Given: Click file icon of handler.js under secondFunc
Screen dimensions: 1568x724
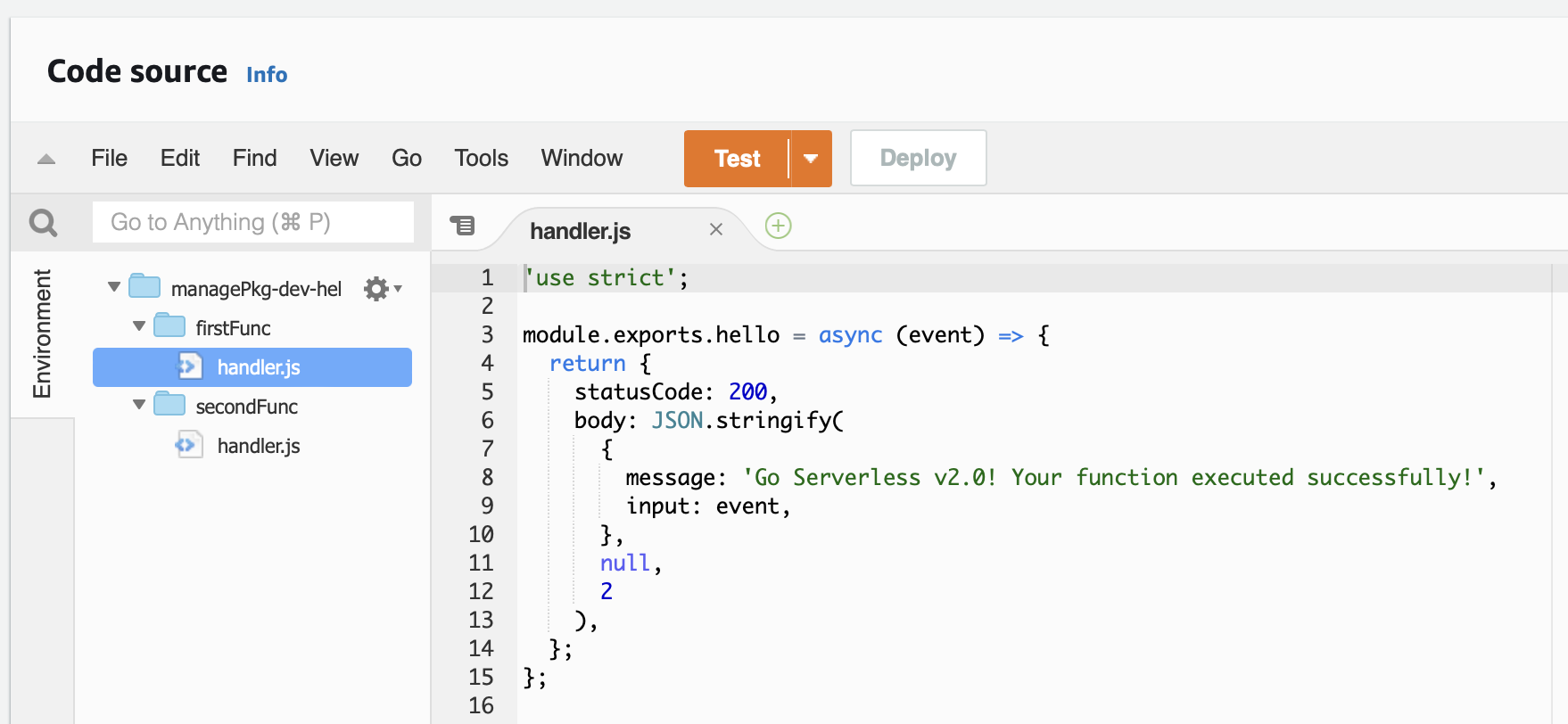Looking at the screenshot, I should [x=188, y=445].
